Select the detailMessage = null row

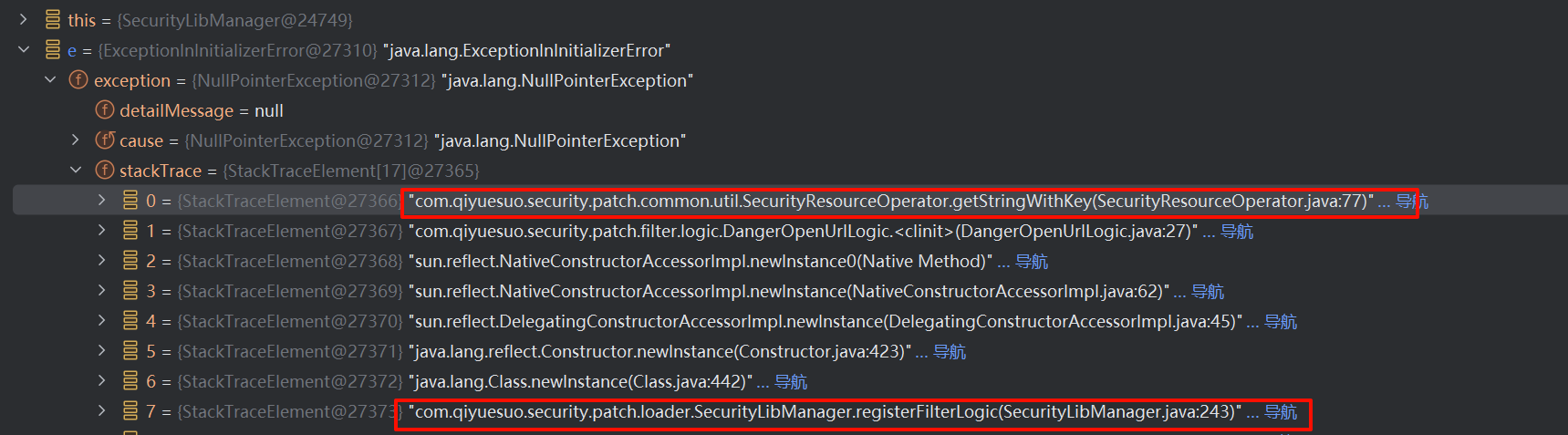pos(201,110)
